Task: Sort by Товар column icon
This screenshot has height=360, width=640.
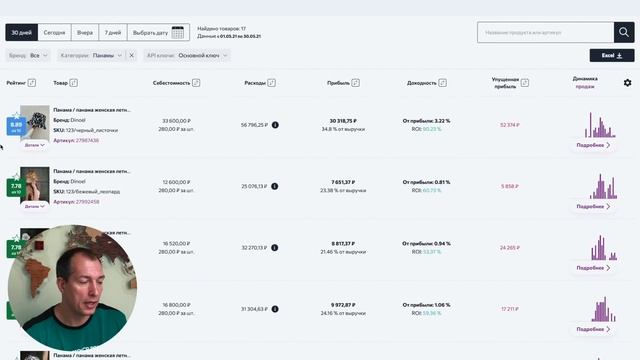Action: coord(73,83)
